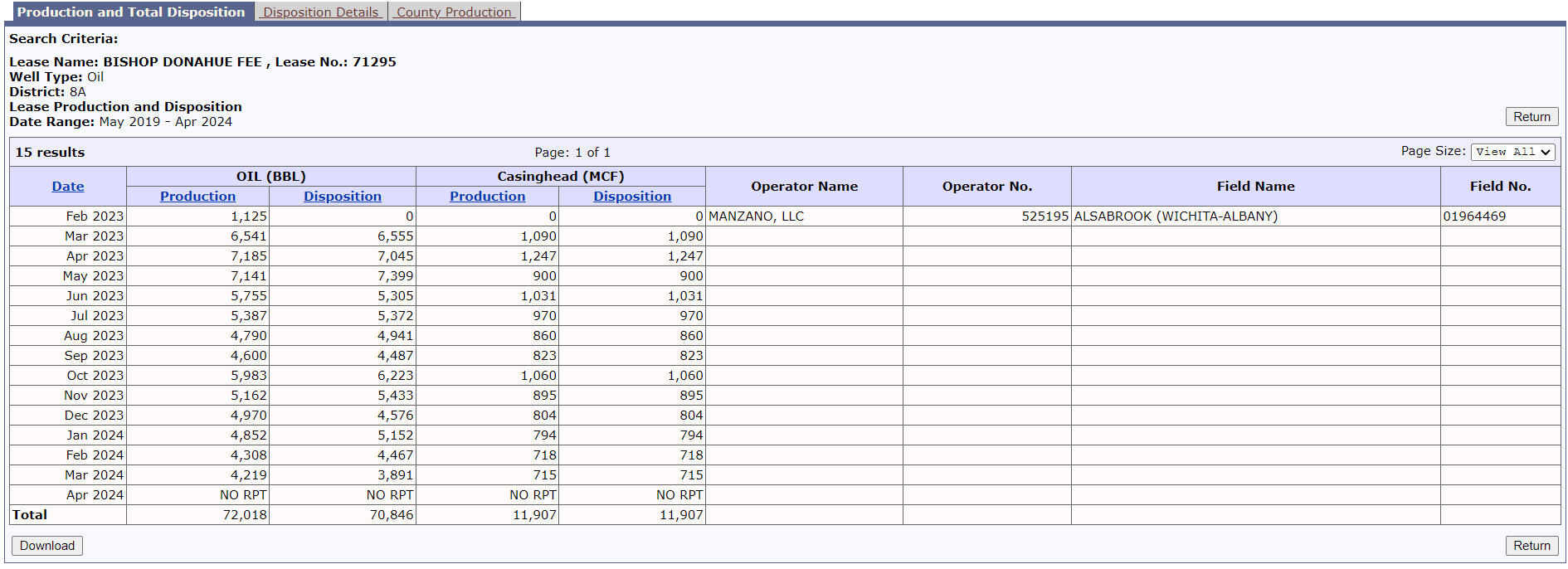
Task: Select May 2023 oil disposition 7,399
Action: pos(343,276)
